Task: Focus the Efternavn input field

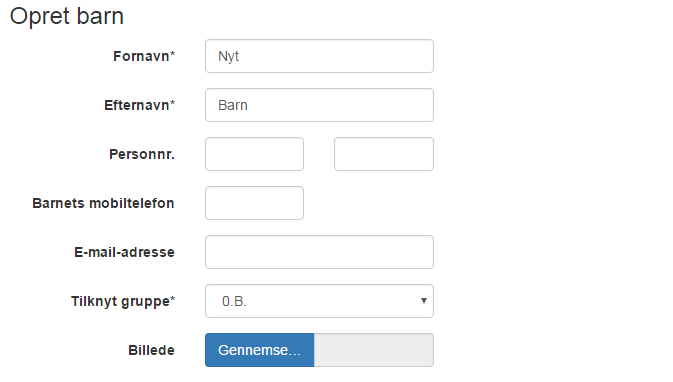Action: [319, 105]
